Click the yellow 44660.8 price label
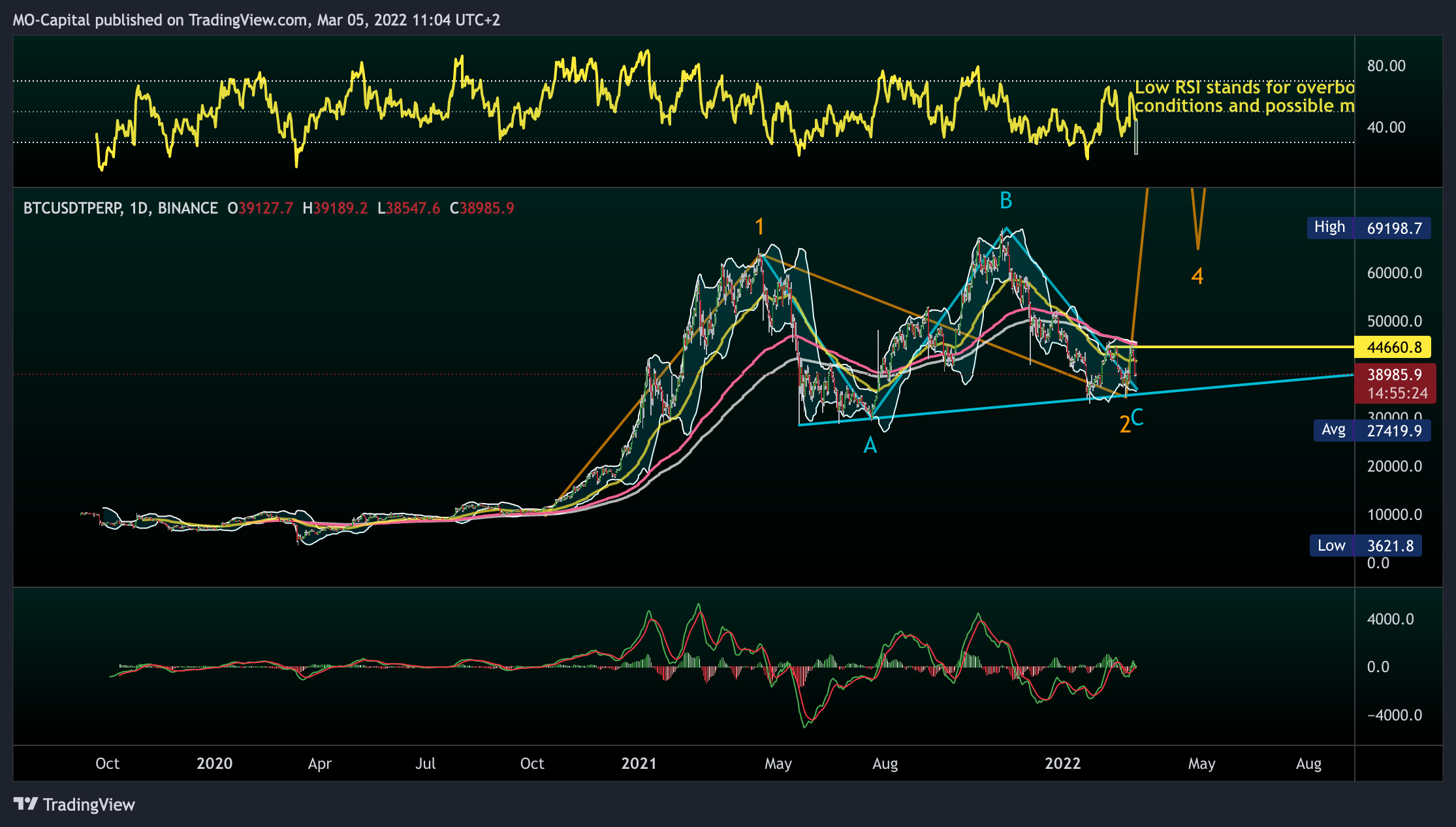The image size is (1456, 827). coord(1393,347)
